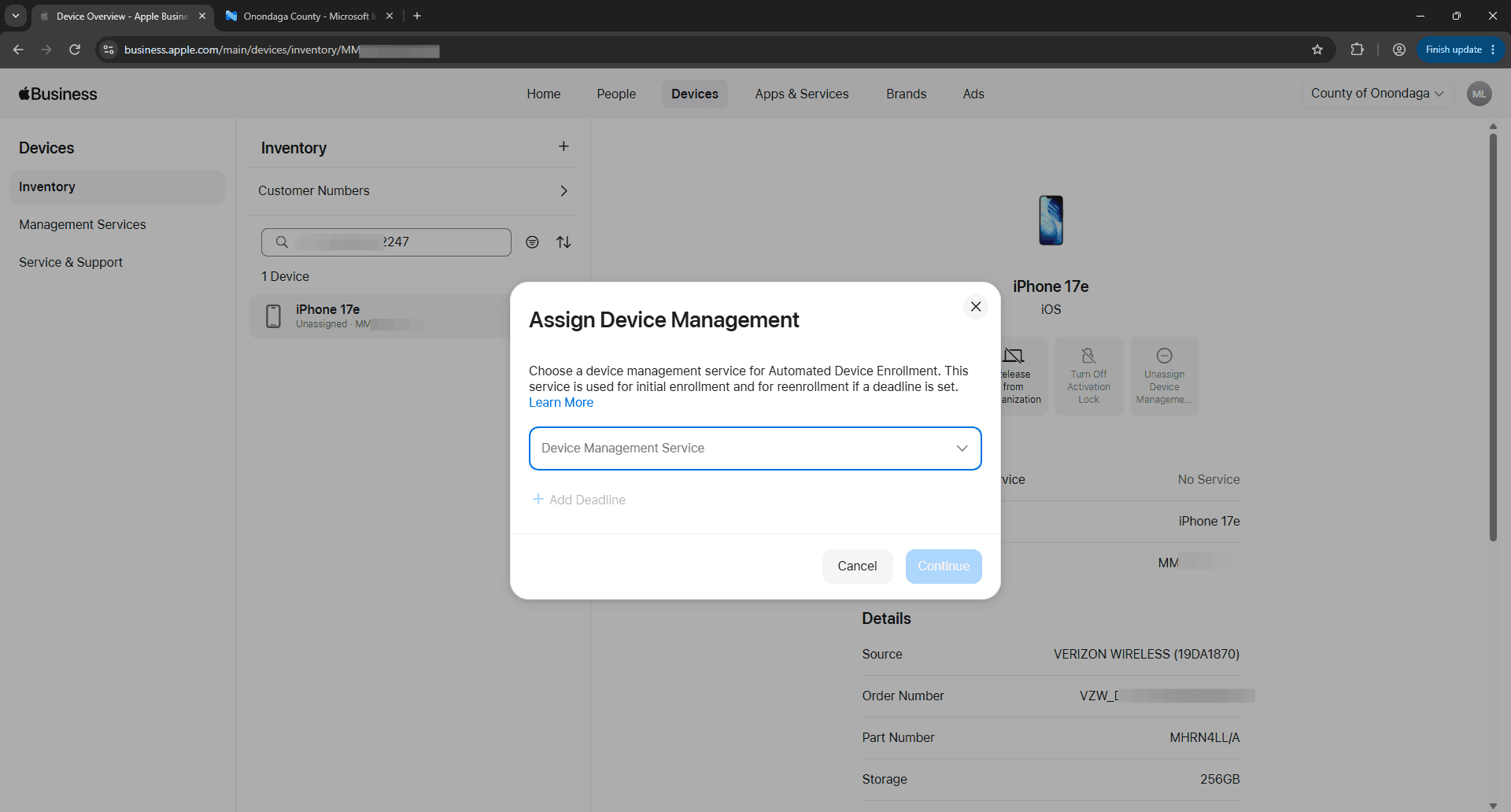Click the Learn More link
1511x812 pixels.
[x=561, y=403]
